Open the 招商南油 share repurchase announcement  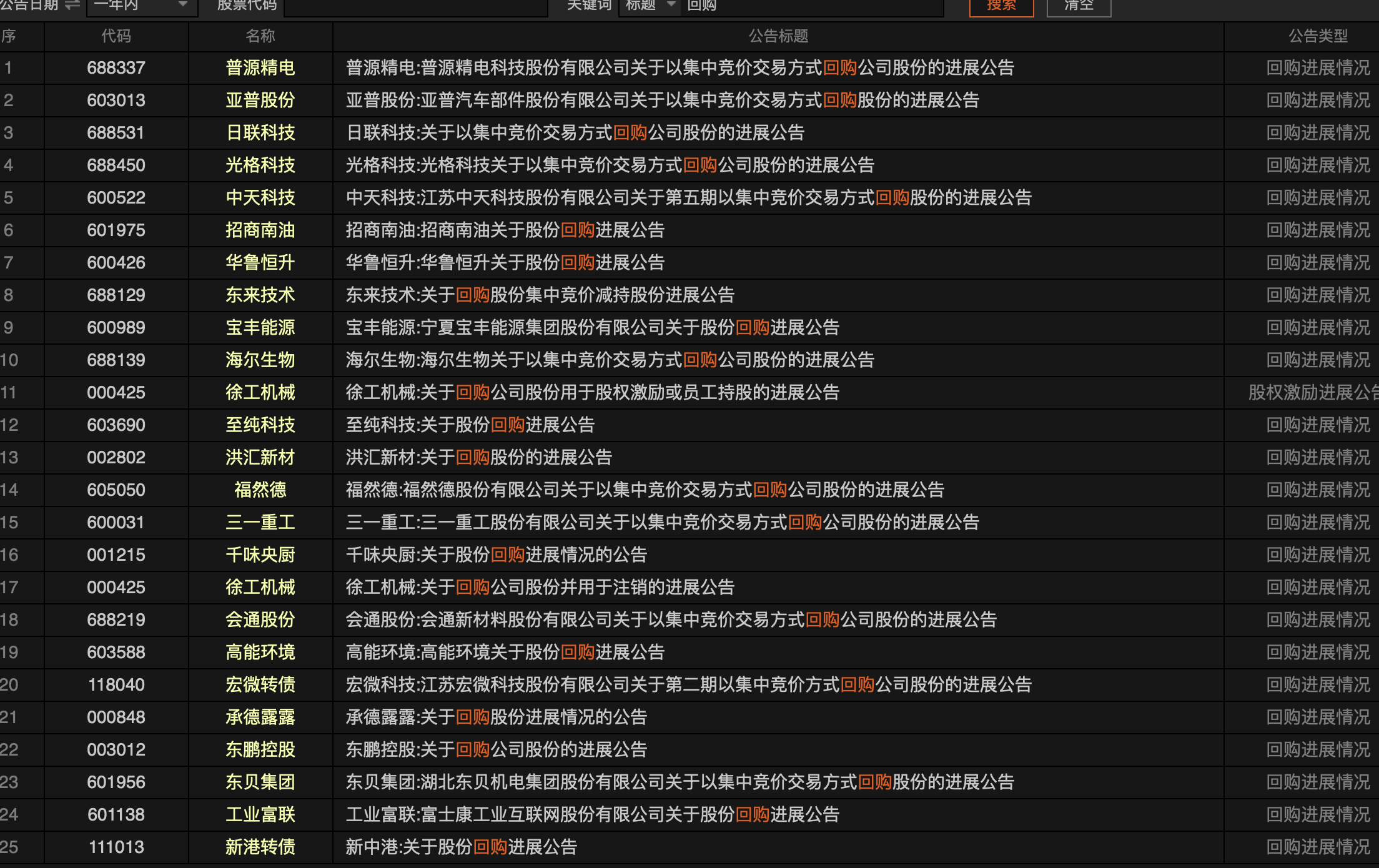click(x=505, y=230)
